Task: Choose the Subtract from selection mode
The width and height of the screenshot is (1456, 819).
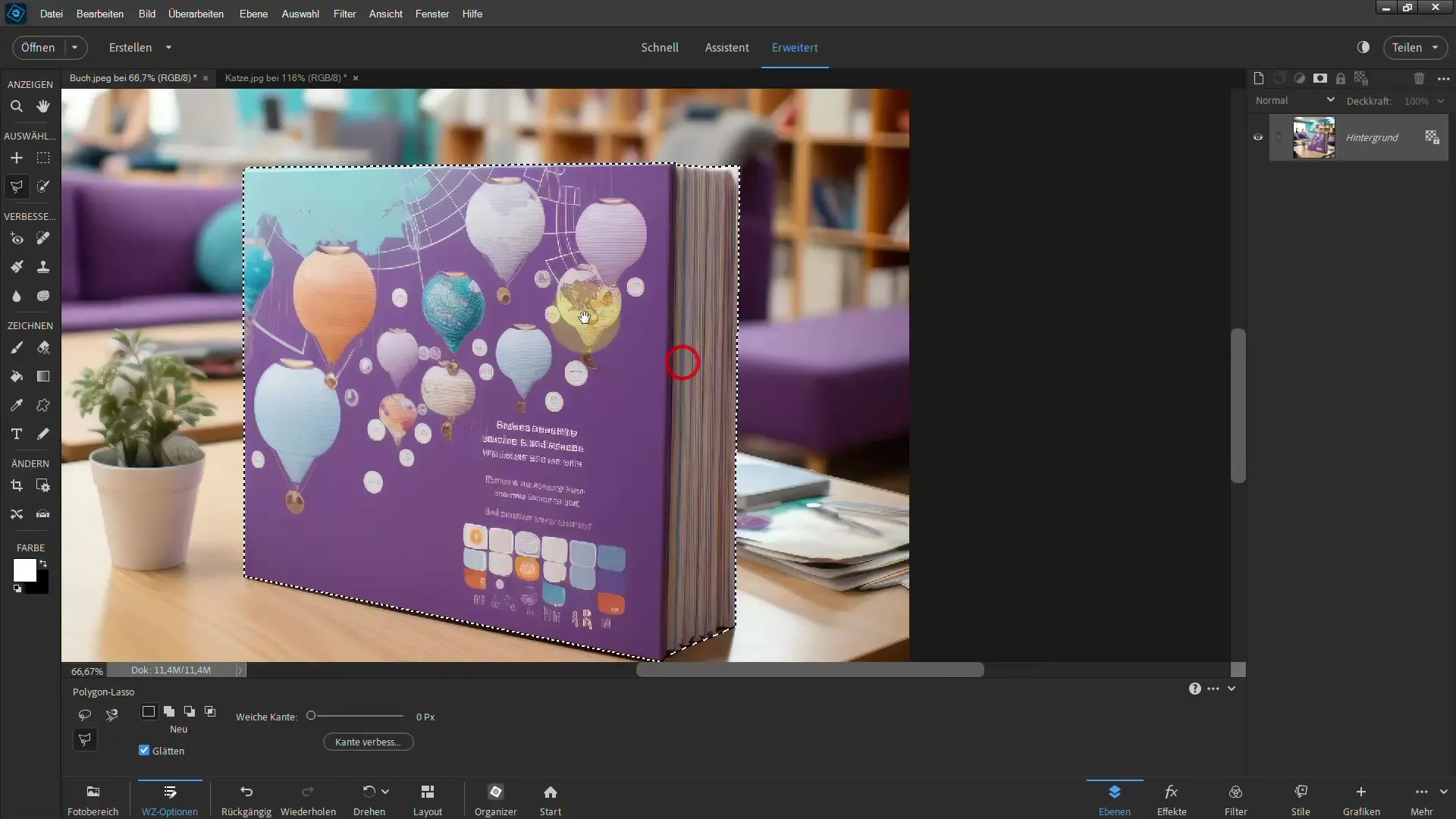Action: tap(190, 711)
